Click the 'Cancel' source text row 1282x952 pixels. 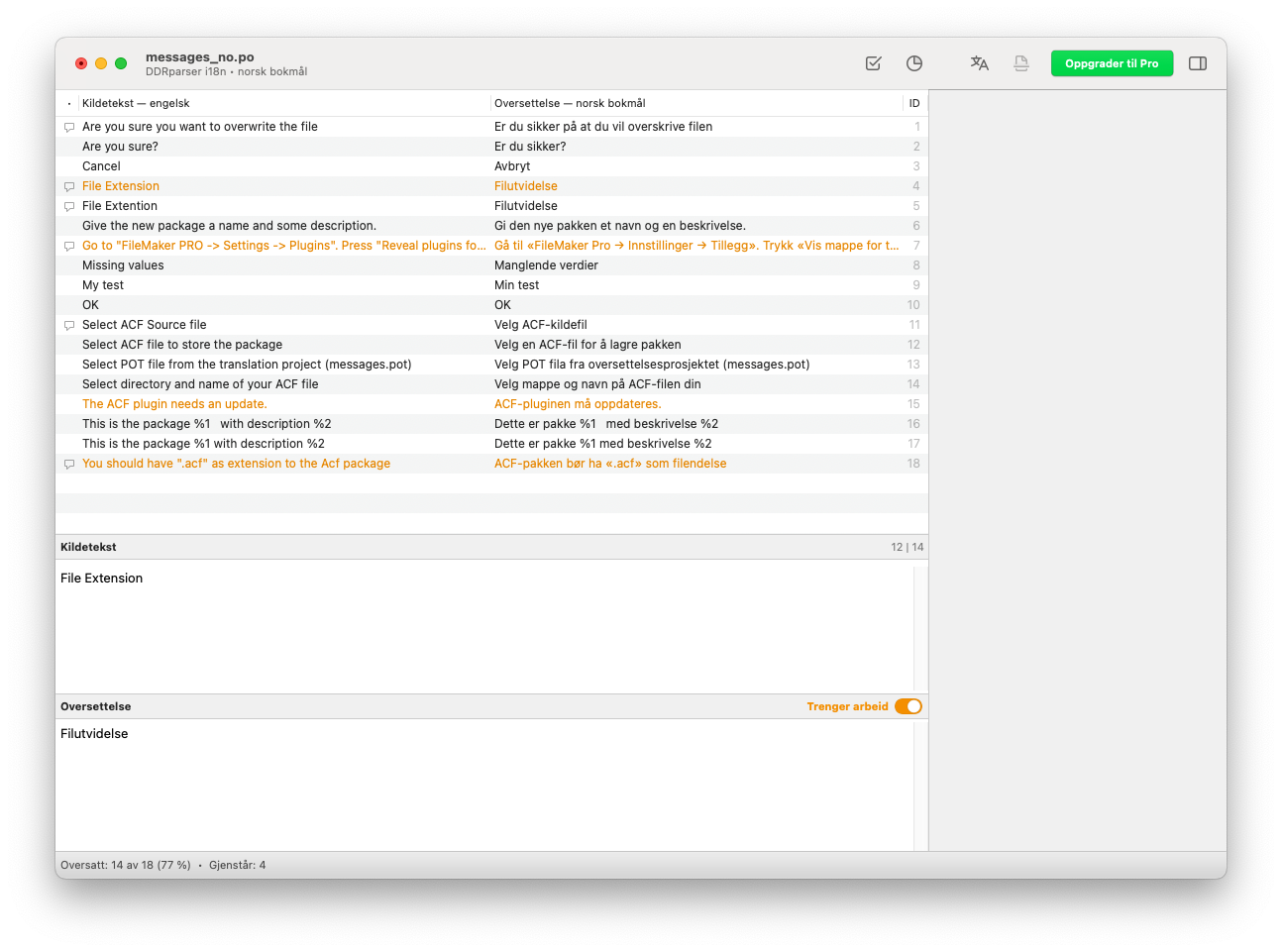(101, 166)
